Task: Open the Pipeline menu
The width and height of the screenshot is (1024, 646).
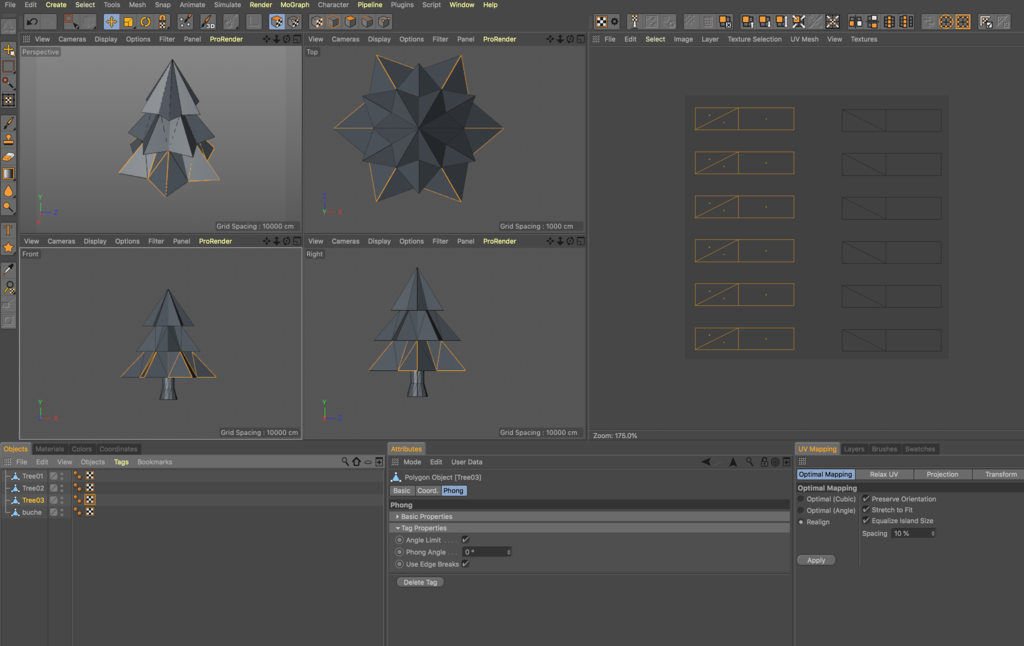Action: 370,5
